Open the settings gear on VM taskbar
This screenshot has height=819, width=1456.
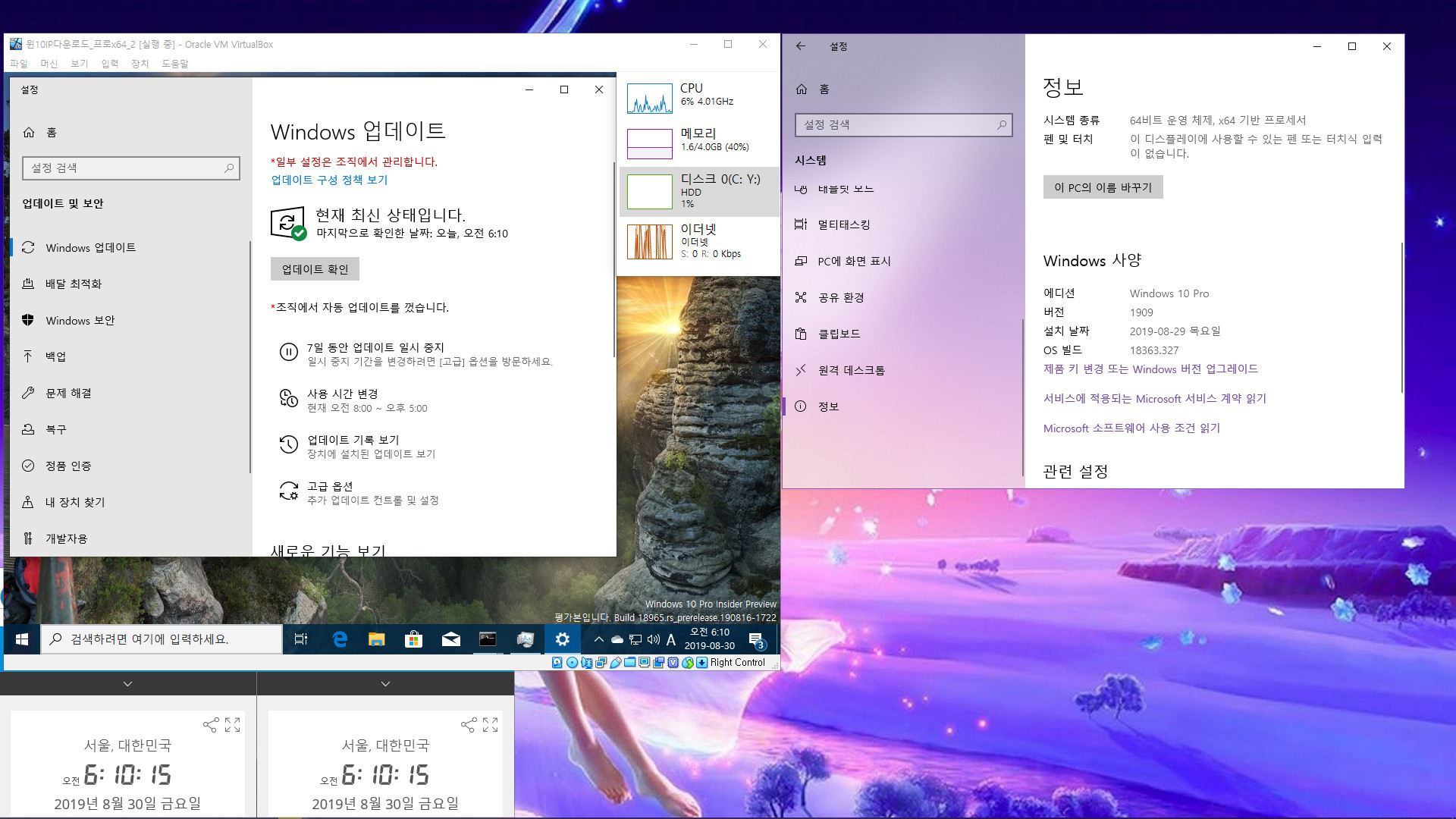[x=562, y=639]
